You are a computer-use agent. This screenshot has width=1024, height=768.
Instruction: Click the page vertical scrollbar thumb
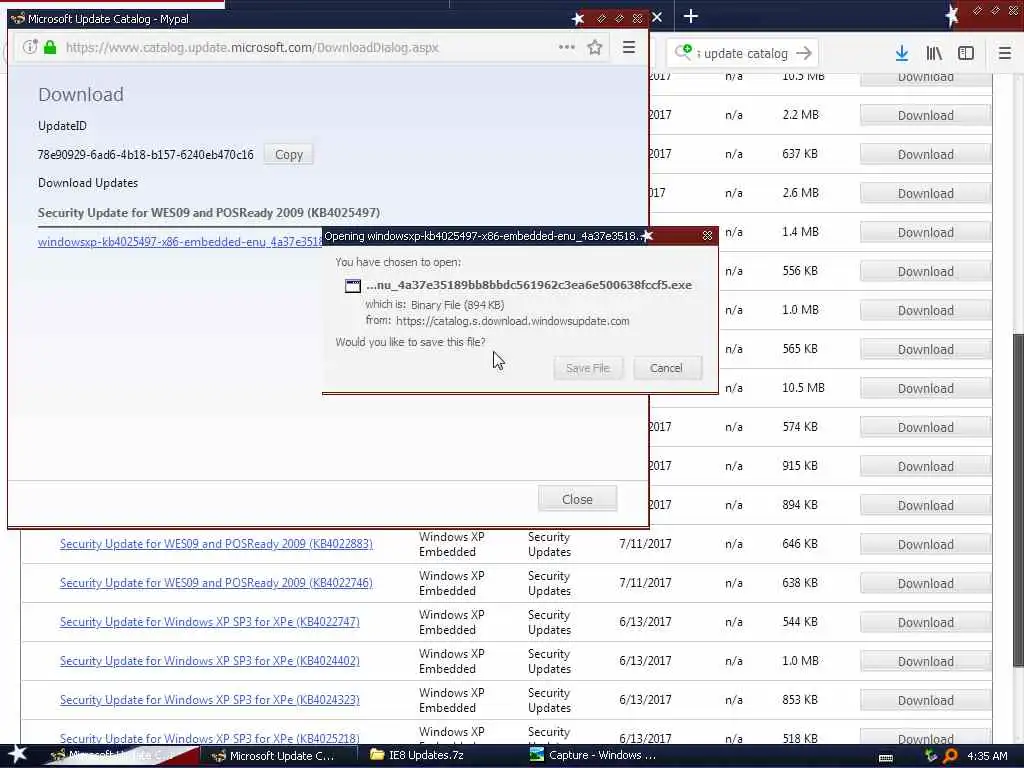click(1018, 500)
